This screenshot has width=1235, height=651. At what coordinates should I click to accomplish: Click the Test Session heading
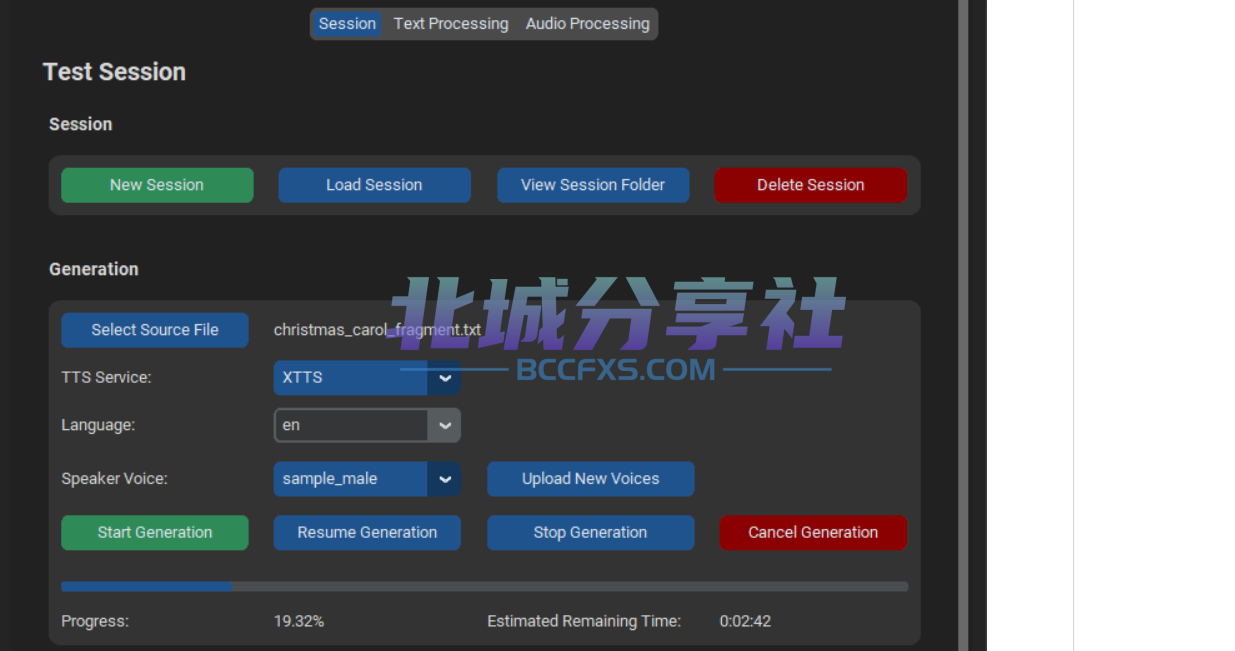coord(114,72)
